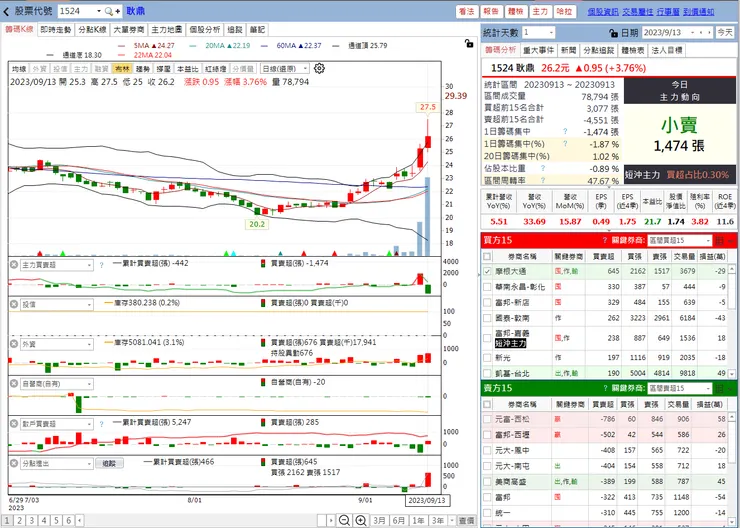
Task: Click the 今天 button
Action: 725,33
